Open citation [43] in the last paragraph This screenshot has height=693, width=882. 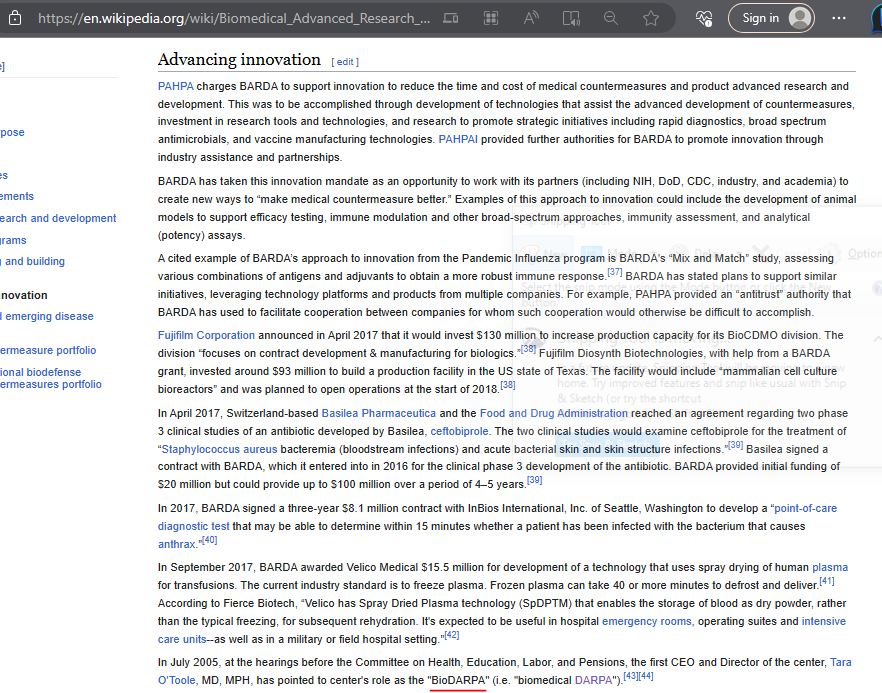pos(631,677)
